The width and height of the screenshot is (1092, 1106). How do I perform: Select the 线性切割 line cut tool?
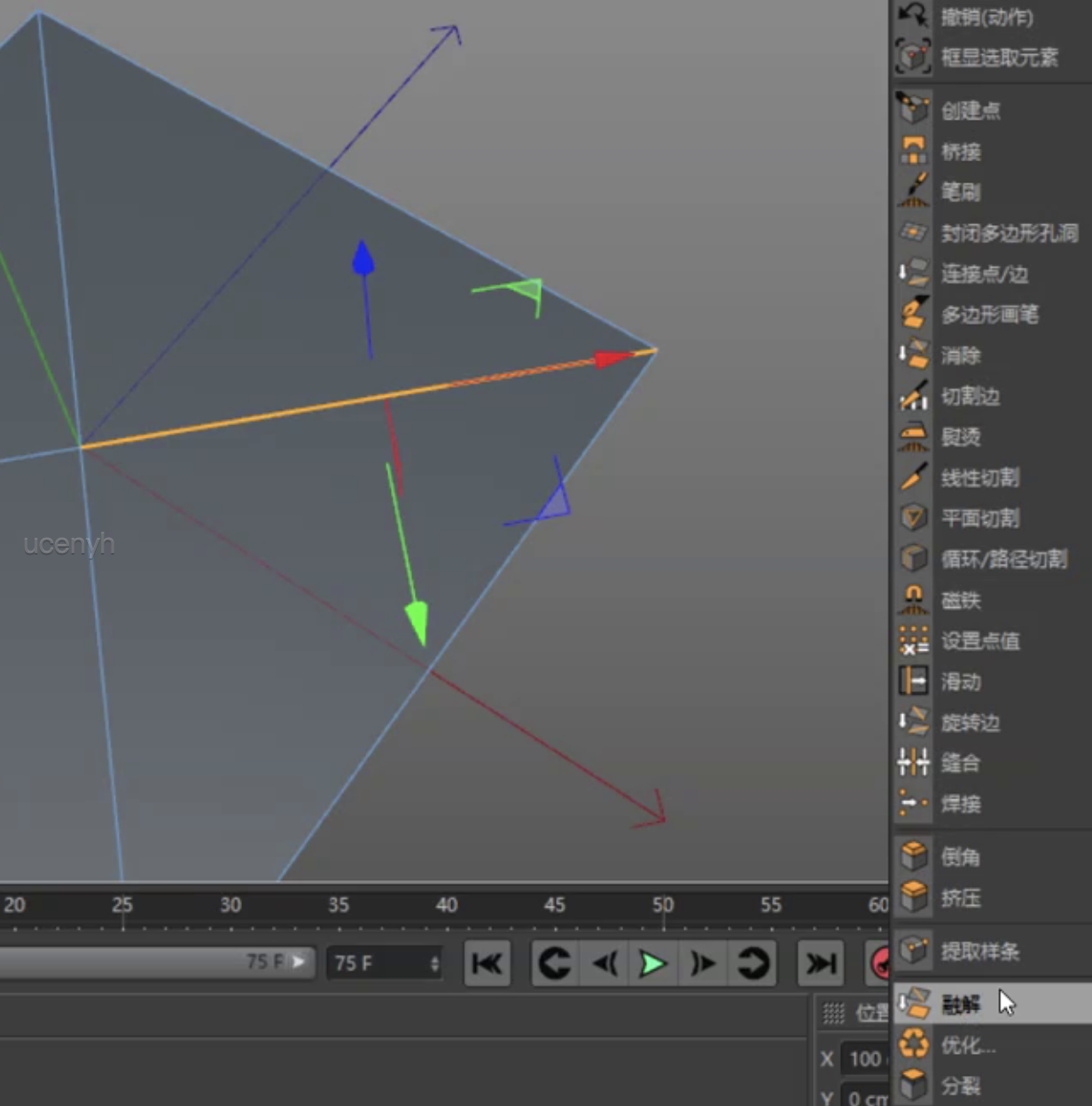(x=992, y=477)
